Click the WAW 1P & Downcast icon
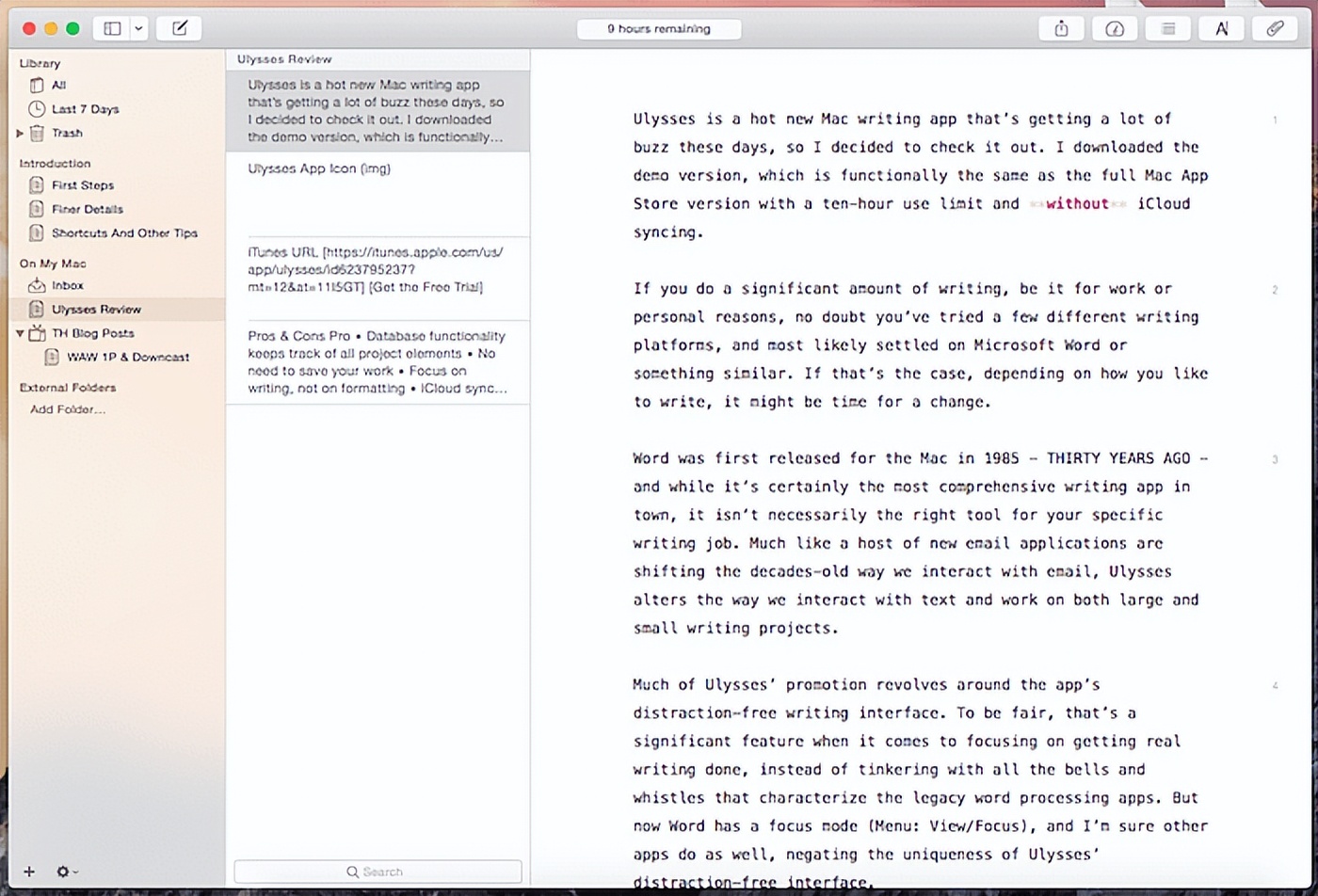Viewport: 1318px width, 896px height. click(x=52, y=358)
